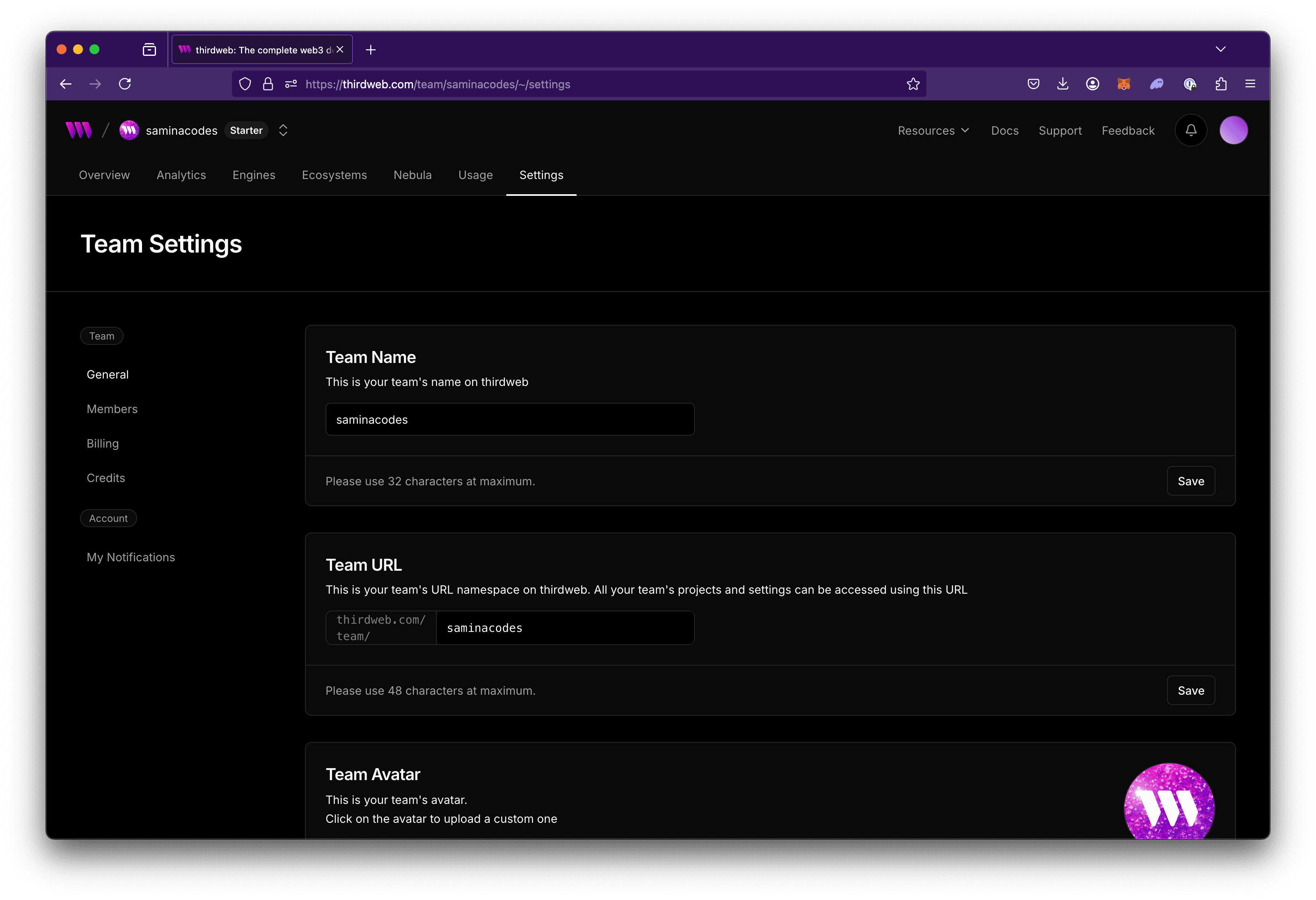1316x900 pixels.
Task: Reload the page with the refresh icon
Action: point(125,84)
